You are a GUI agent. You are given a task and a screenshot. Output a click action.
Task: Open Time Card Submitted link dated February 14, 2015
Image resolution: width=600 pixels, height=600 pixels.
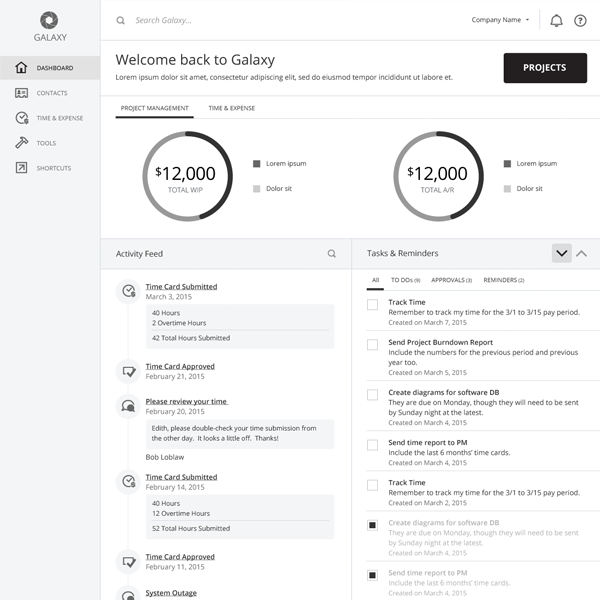point(181,477)
